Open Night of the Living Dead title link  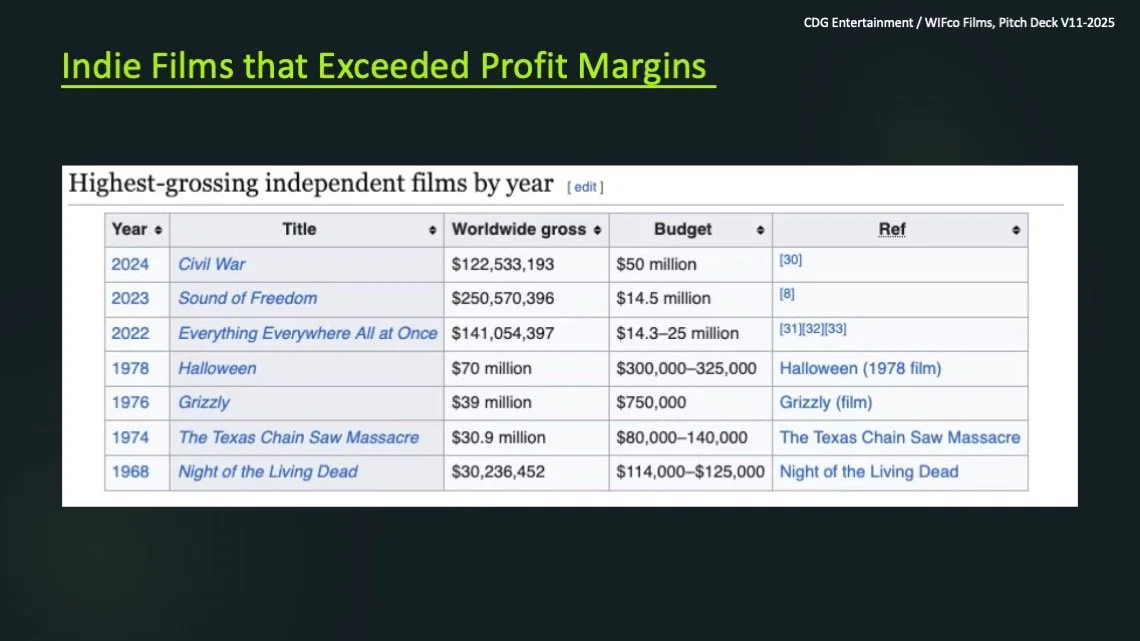(x=268, y=471)
